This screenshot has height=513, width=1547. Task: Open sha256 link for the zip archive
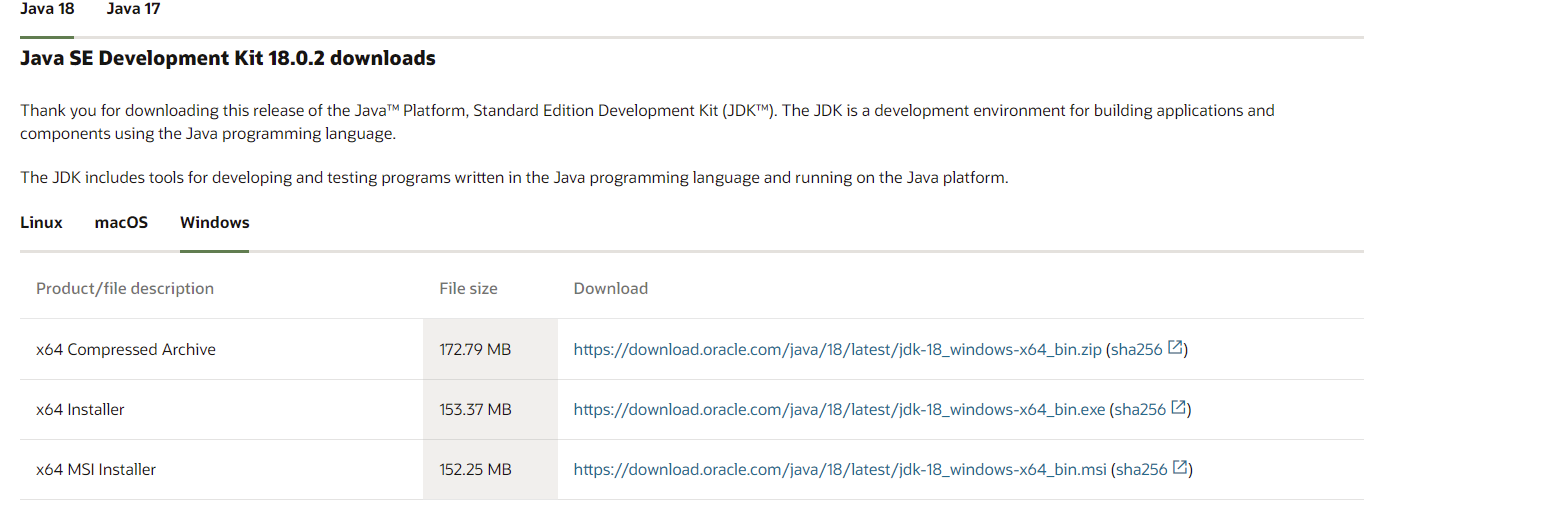point(1137,349)
